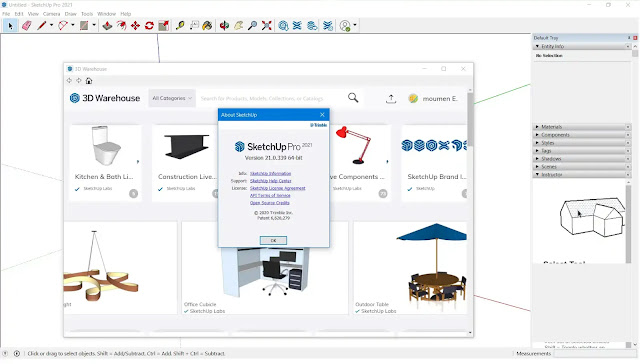Select the Offset tool

(x=121, y=26)
